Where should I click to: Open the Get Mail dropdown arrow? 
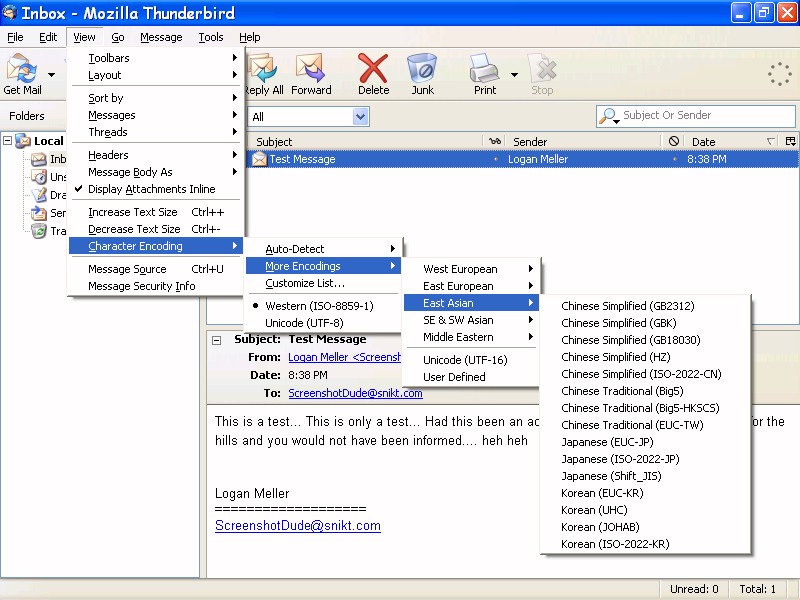(x=52, y=75)
